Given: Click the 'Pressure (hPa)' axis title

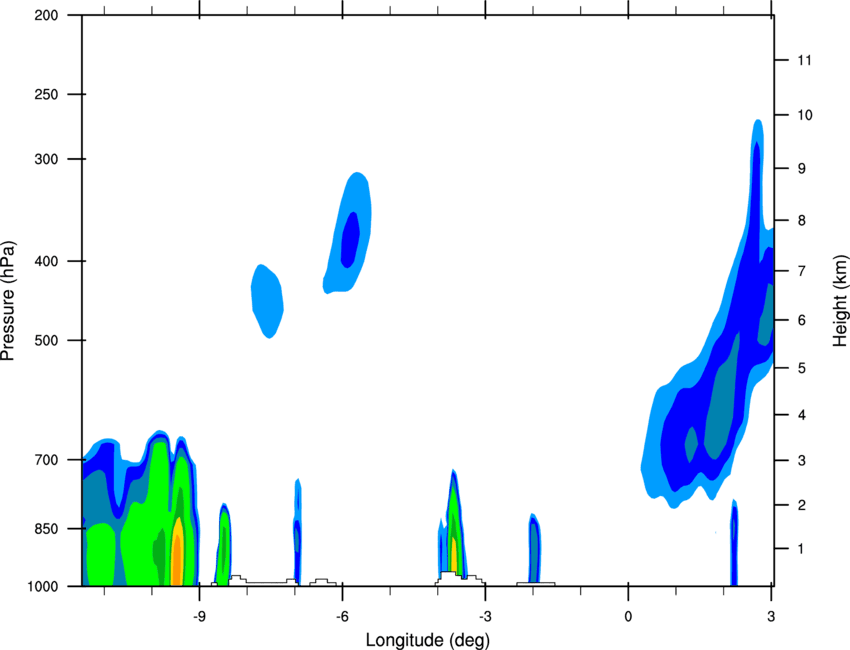Looking at the screenshot, I should [8, 301].
